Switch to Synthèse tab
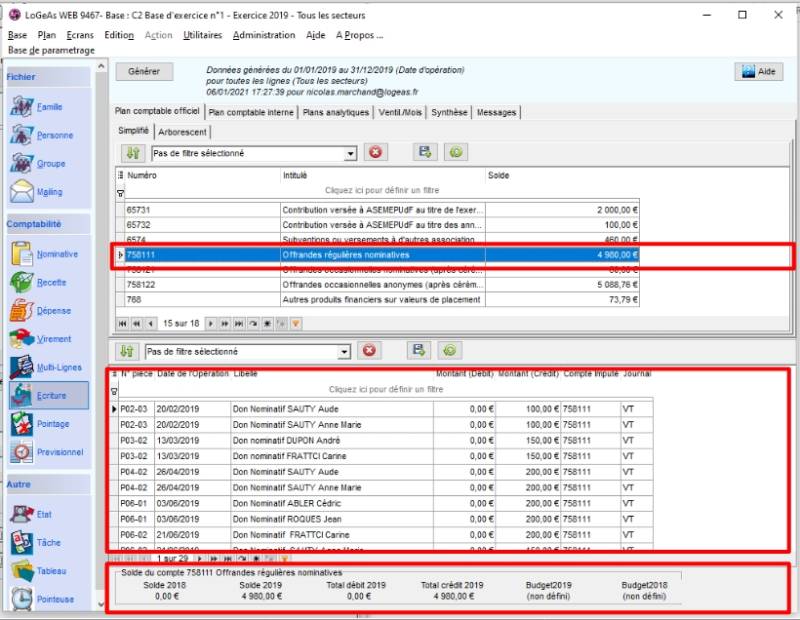The image size is (800, 620). pos(449,112)
